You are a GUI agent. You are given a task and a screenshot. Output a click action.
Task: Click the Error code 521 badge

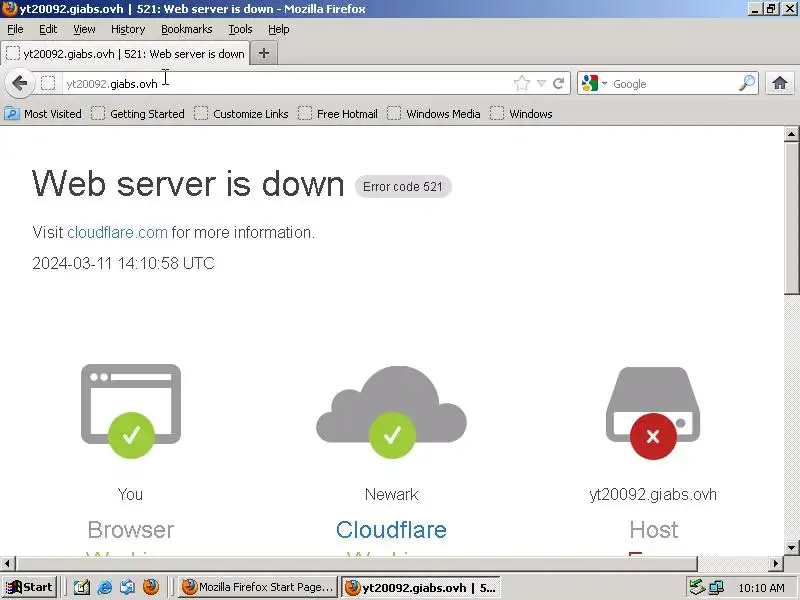(x=403, y=187)
